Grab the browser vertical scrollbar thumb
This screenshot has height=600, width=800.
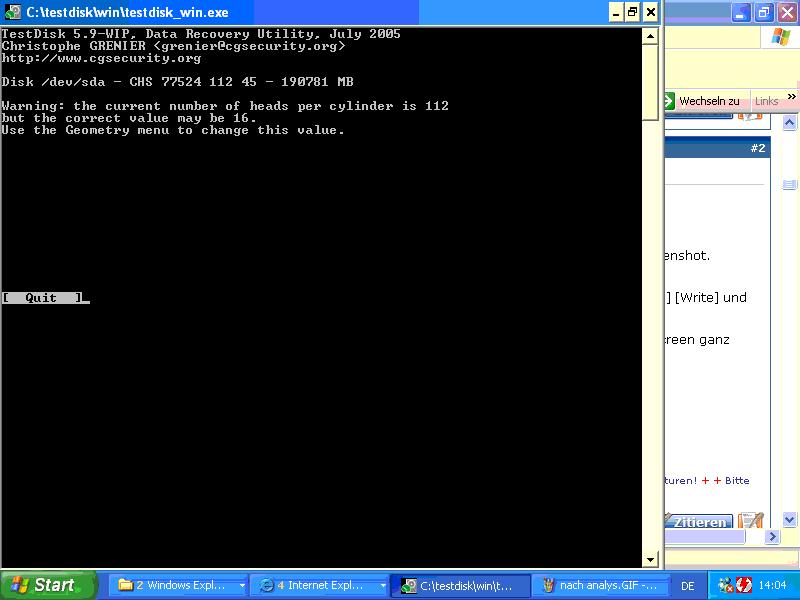point(789,184)
